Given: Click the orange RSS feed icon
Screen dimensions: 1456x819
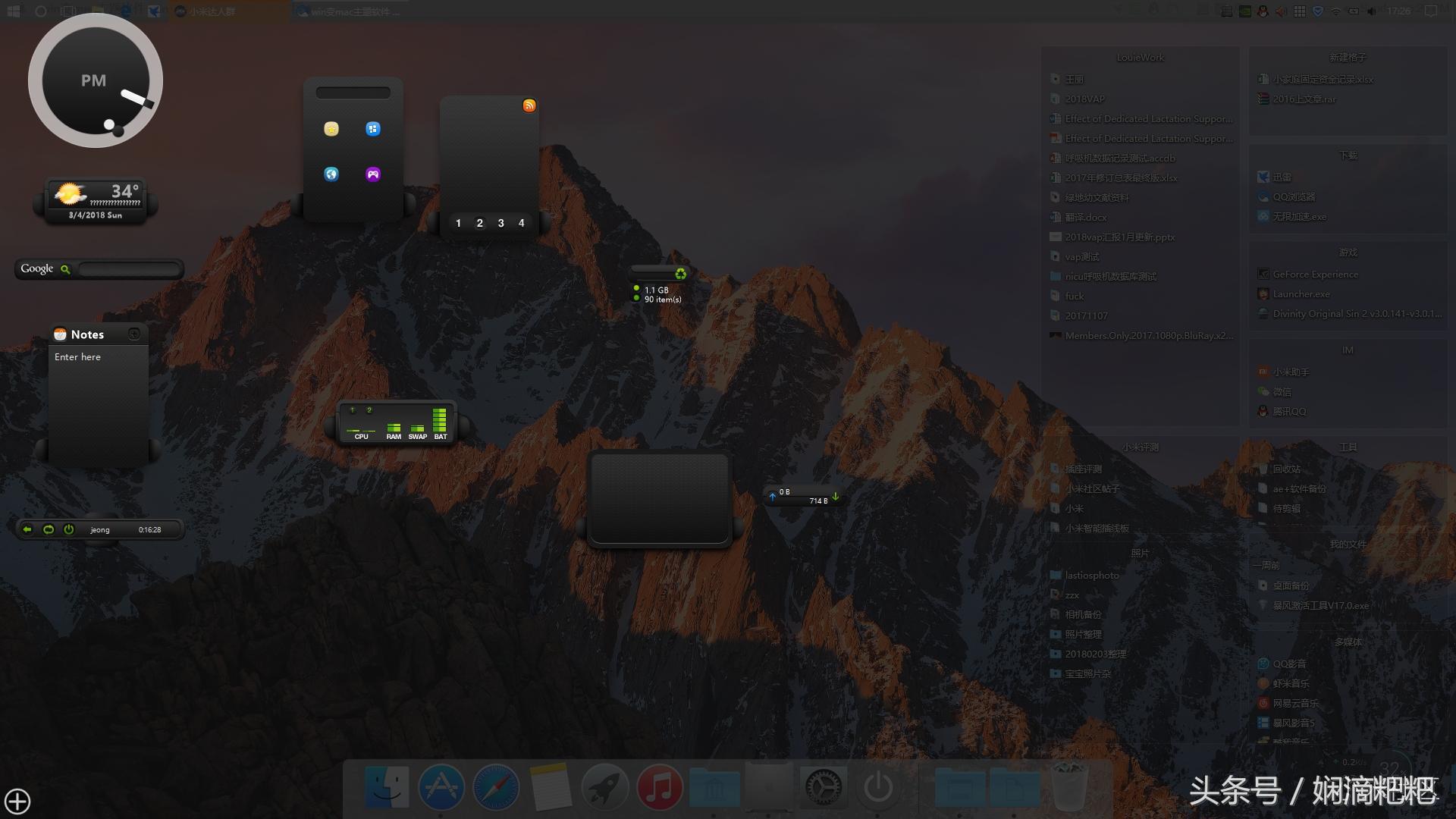Looking at the screenshot, I should (x=529, y=105).
